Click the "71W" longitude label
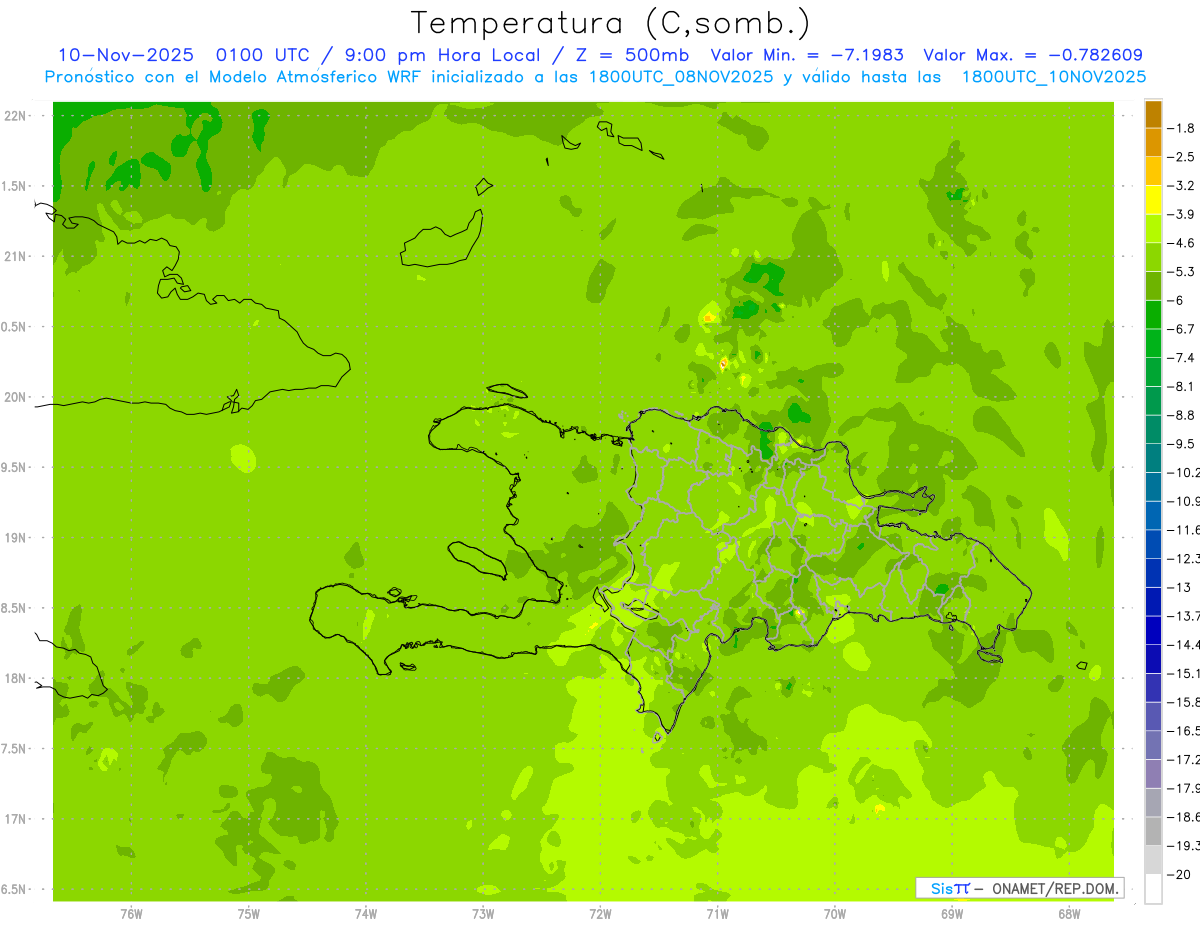1200x927 pixels. pos(717,913)
